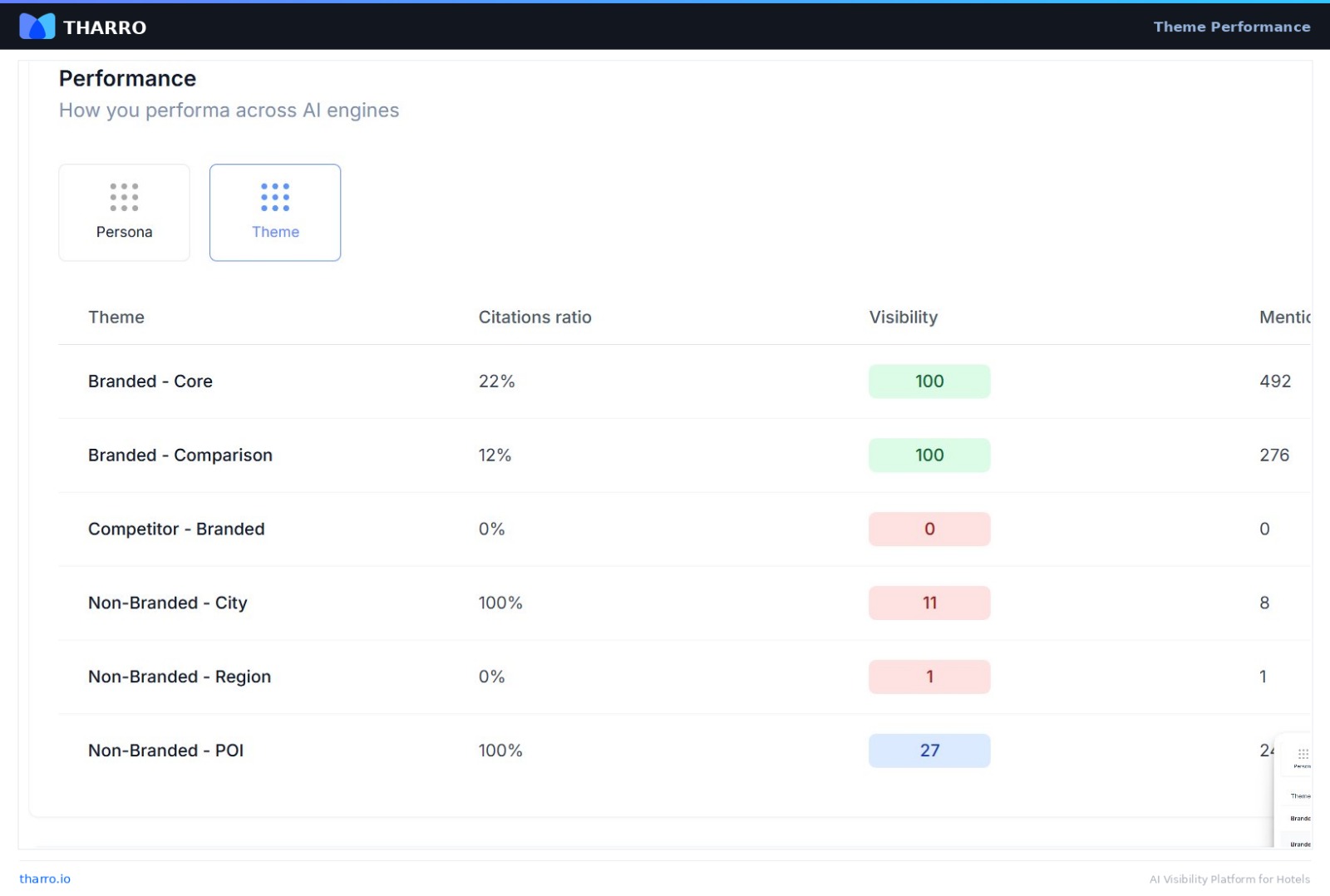Viewport: 1330px width, 896px height.
Task: Select the Competitor - Branded theme name
Action: [x=176, y=529]
